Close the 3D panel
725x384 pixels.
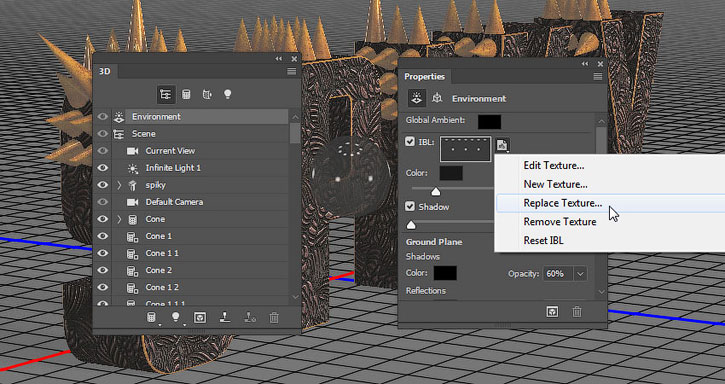click(294, 59)
